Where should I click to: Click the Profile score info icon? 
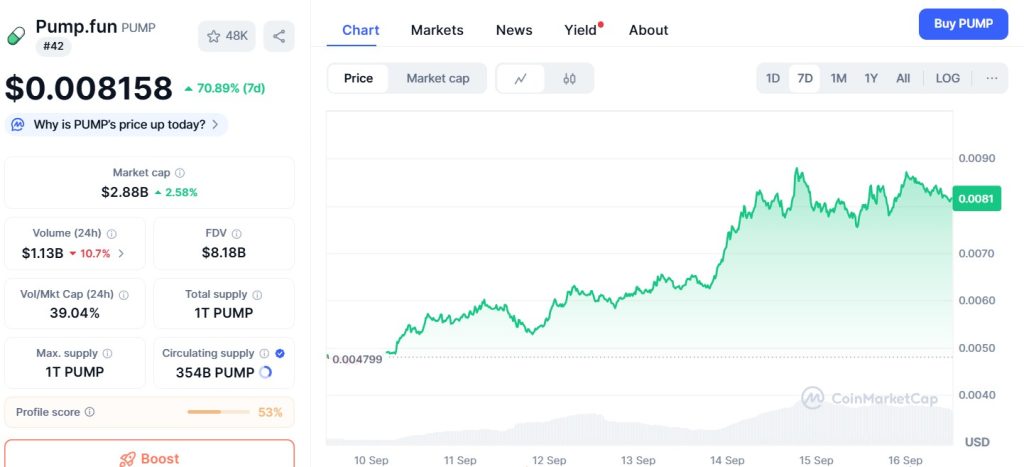[90, 412]
